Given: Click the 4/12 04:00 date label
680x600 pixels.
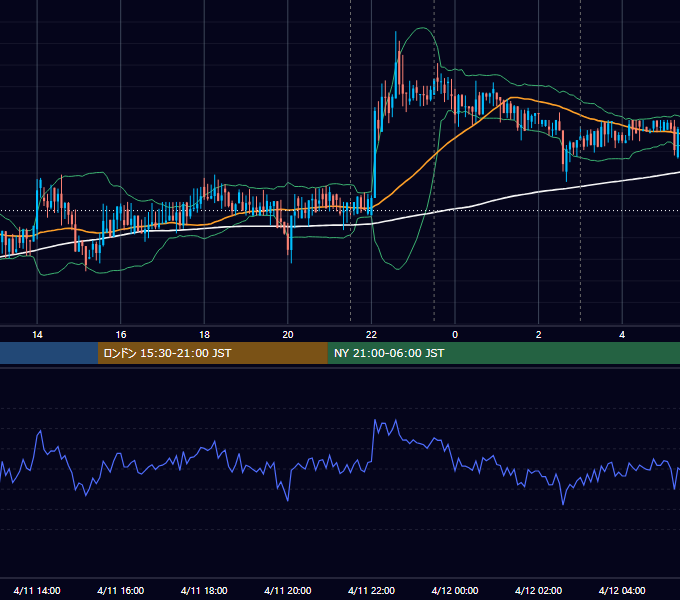Looking at the screenshot, I should pyautogui.click(x=622, y=590).
